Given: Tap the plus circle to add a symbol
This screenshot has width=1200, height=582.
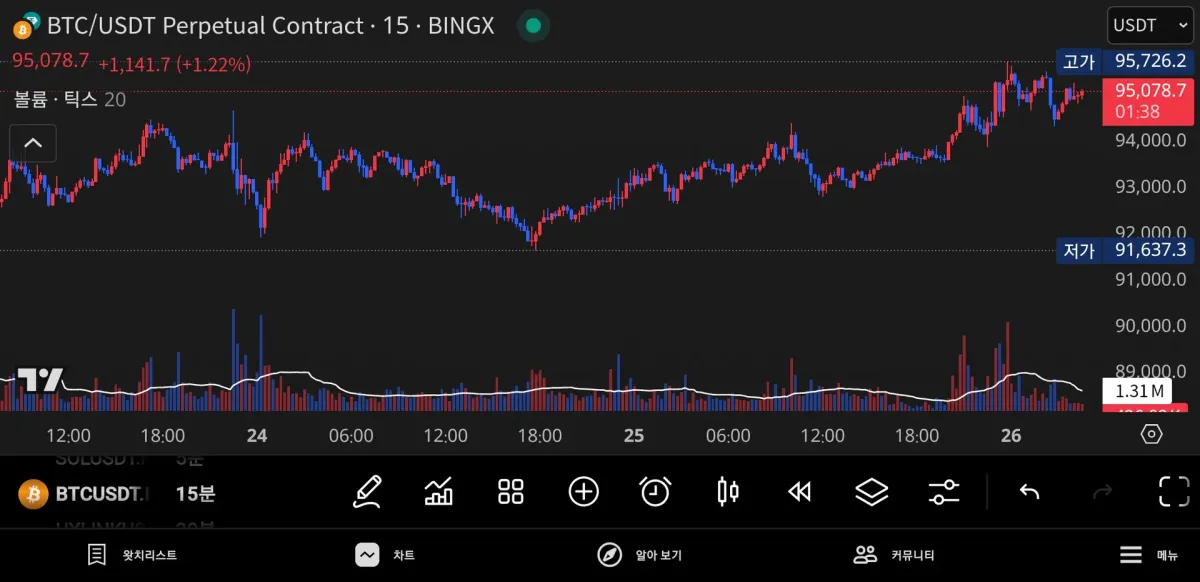Looking at the screenshot, I should tap(583, 492).
